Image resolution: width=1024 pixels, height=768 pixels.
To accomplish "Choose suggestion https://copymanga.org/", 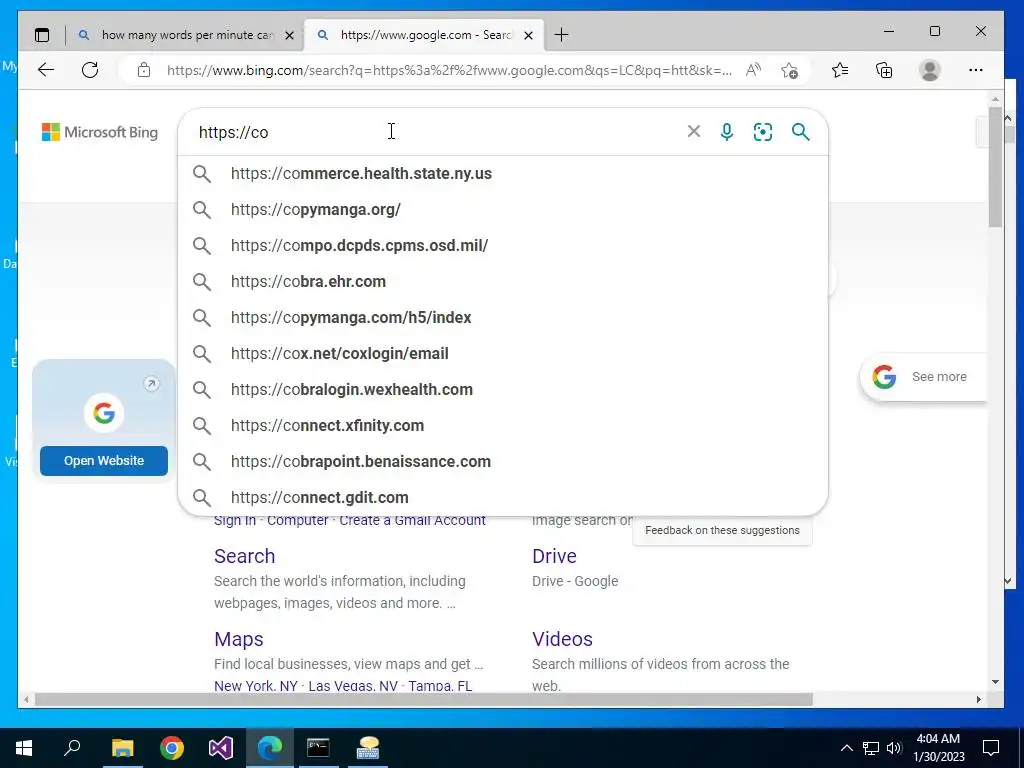I will pos(503,210).
